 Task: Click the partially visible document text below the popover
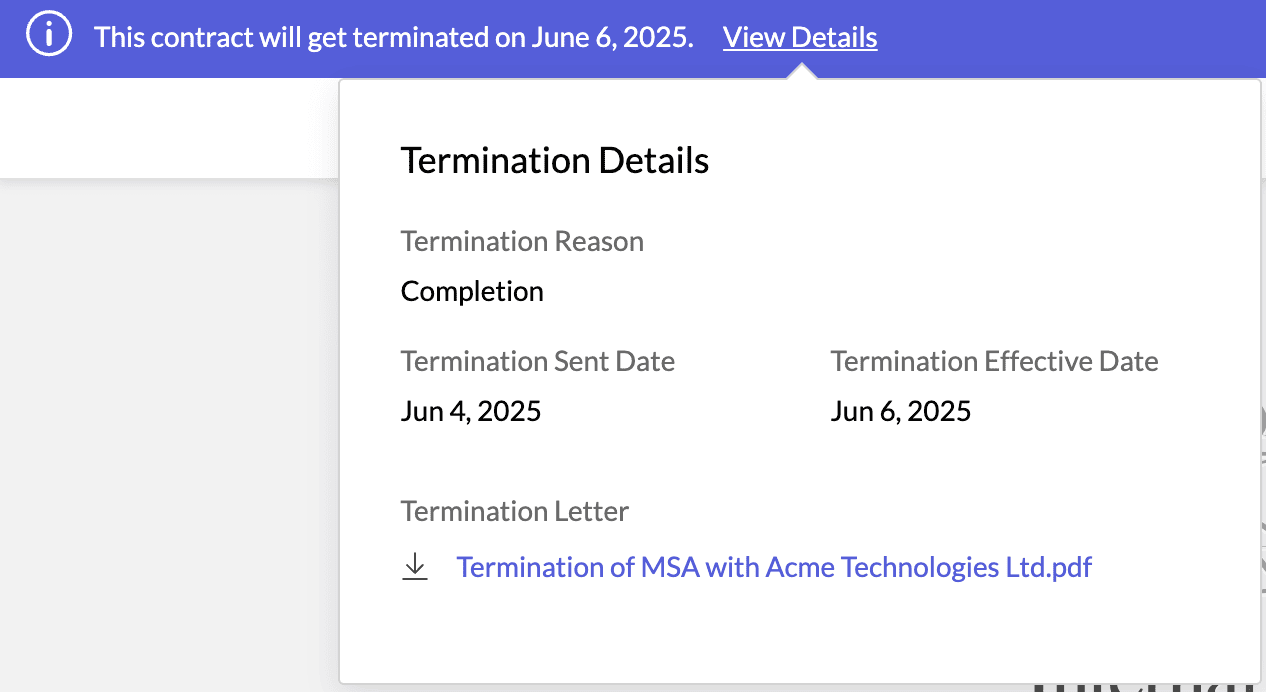(x=1145, y=688)
